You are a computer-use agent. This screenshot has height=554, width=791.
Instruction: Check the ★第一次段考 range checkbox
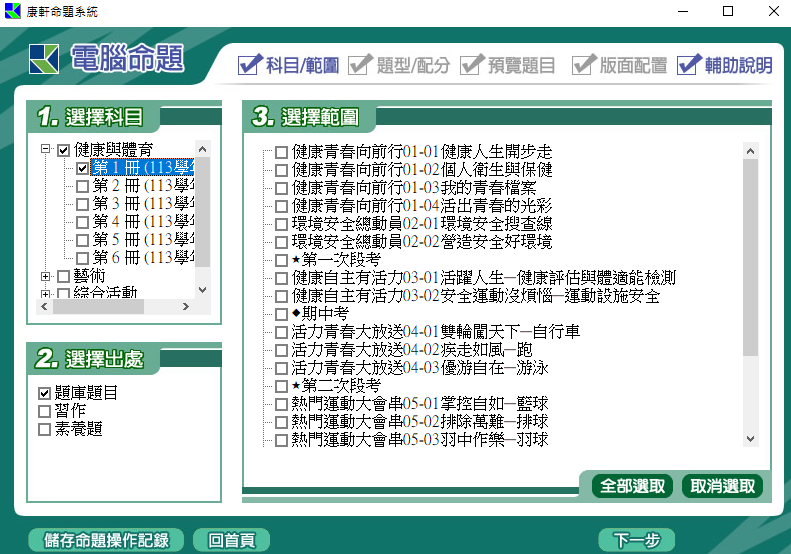point(281,260)
